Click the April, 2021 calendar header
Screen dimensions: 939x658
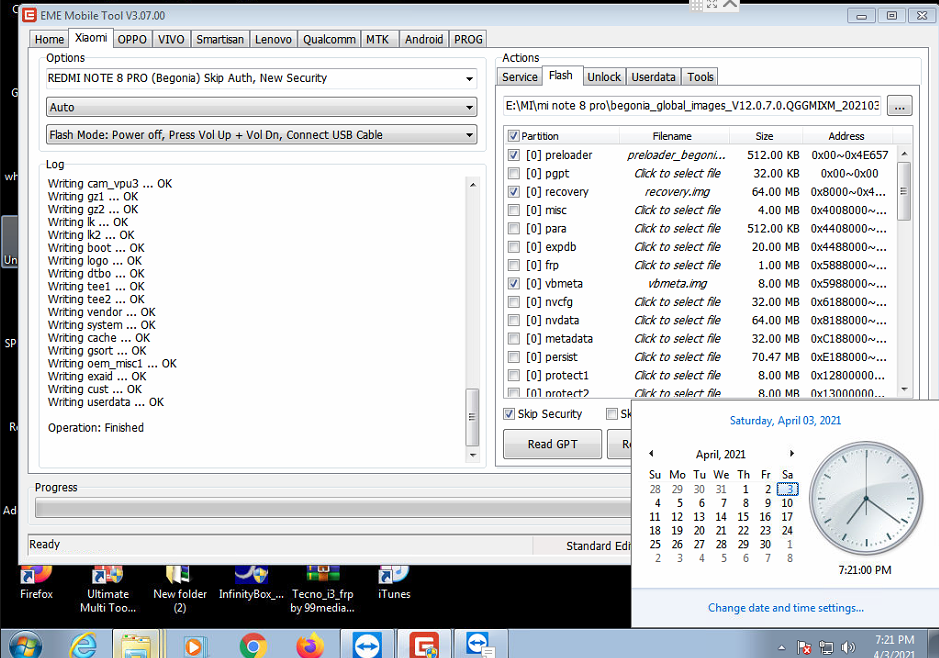(720, 454)
